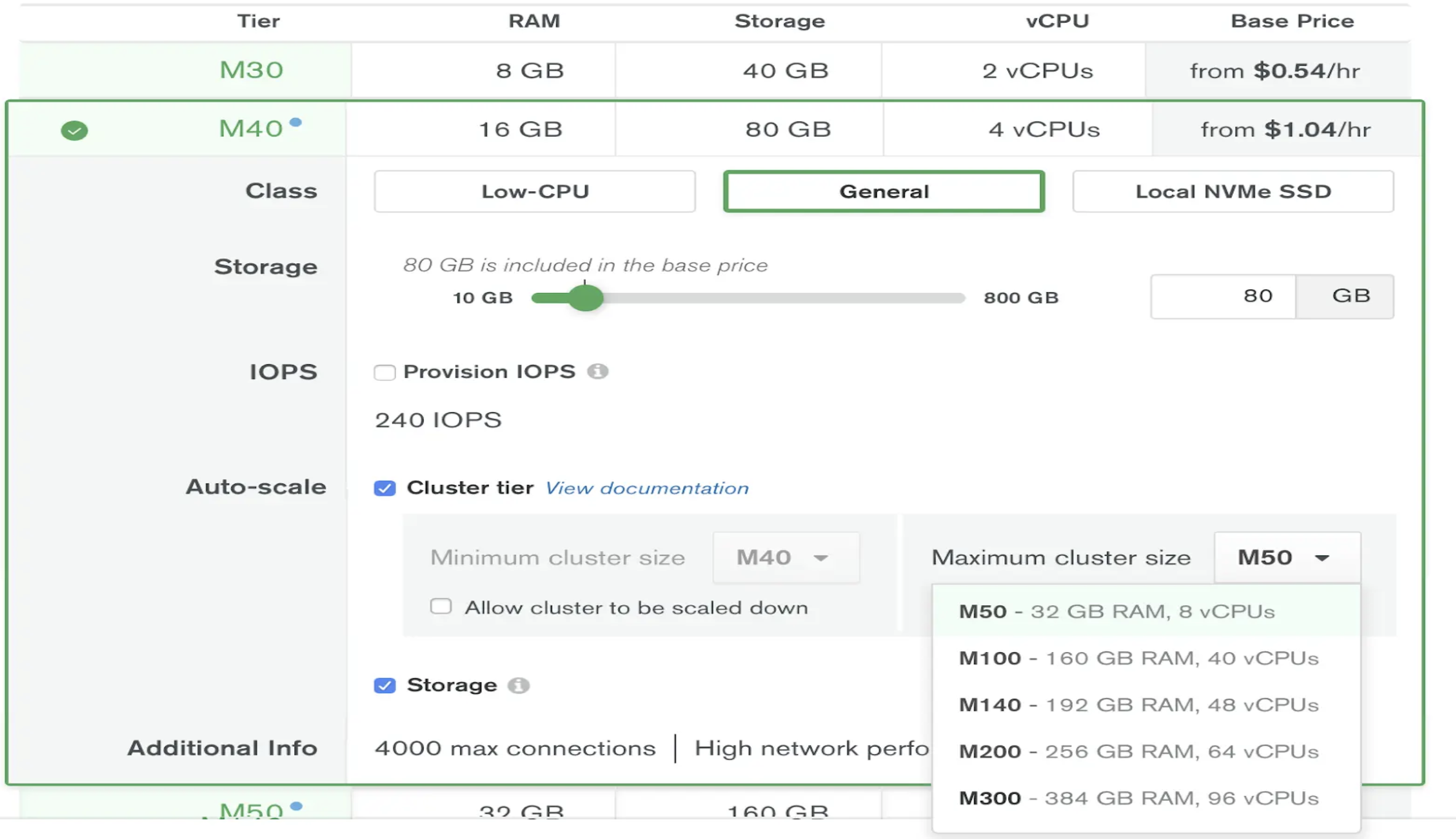Uncheck the Cluster tier auto-scale option
The image size is (1456, 839).
click(385, 488)
